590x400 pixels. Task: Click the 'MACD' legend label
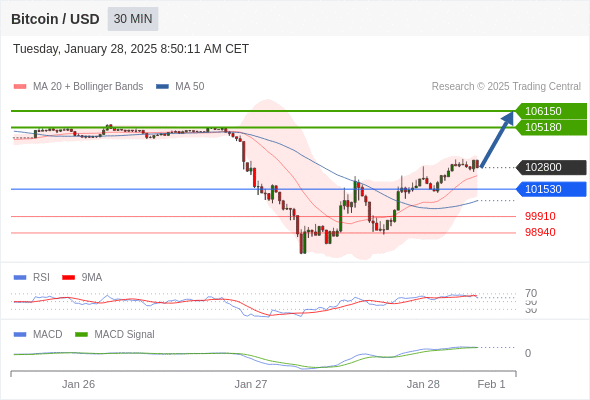(x=47, y=335)
